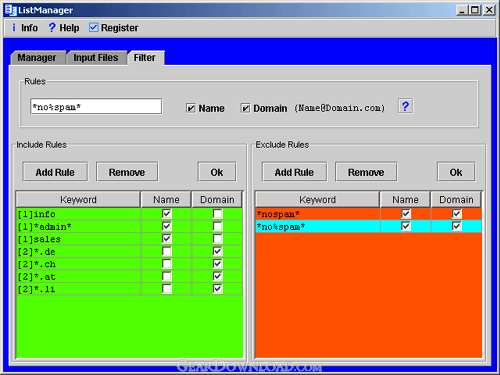Uncheck Domain for the [2]*.ch rule
Viewport: 500px width, 375px height.
click(x=217, y=264)
